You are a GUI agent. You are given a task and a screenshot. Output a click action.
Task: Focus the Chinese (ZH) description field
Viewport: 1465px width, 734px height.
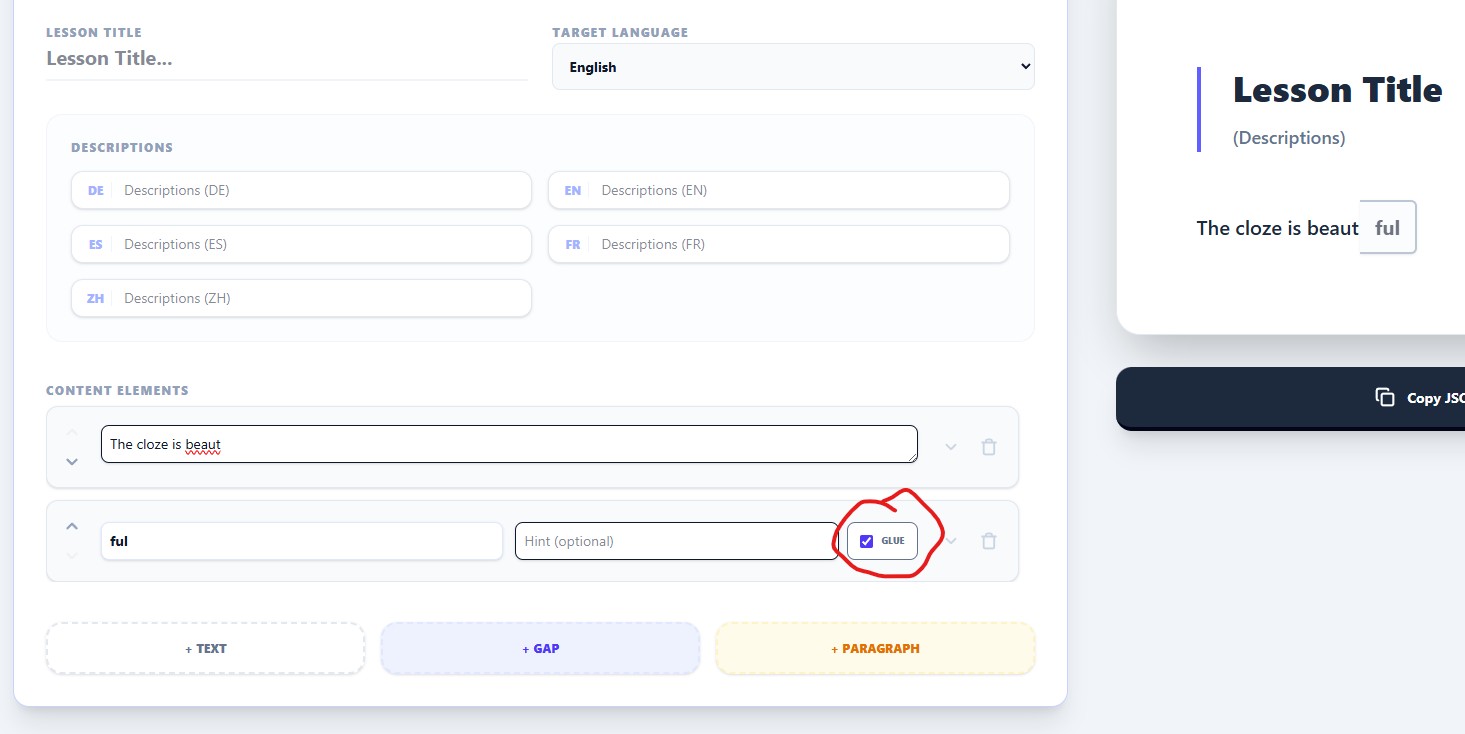322,298
